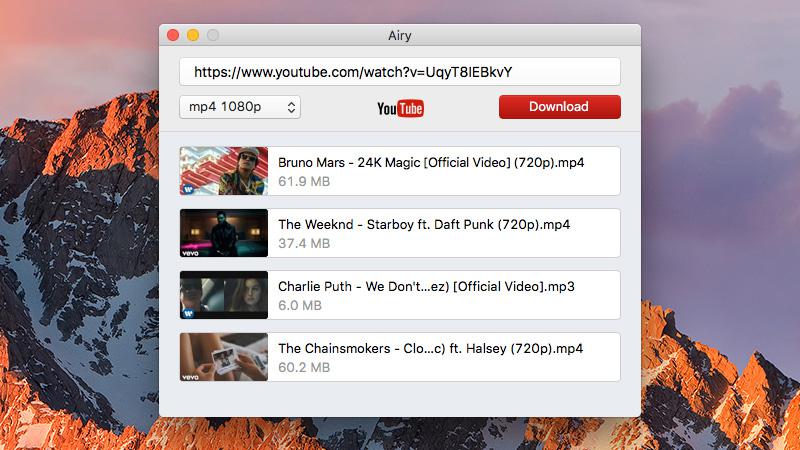Viewport: 800px width, 450px height.
Task: Click the YouTube URL input field
Action: [399, 72]
